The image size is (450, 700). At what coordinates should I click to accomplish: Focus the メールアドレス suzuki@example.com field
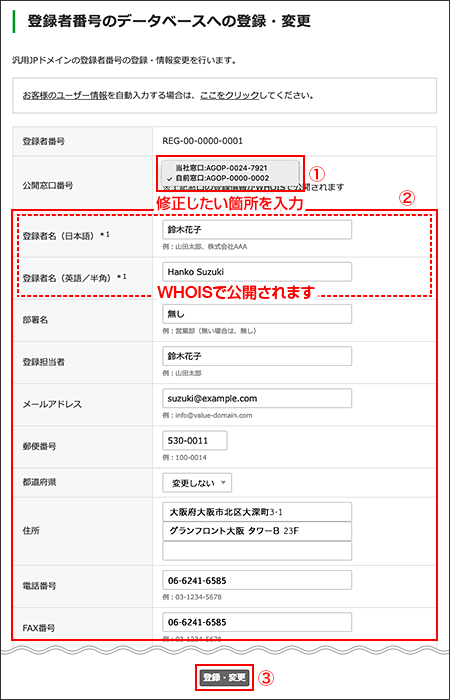pos(257,398)
